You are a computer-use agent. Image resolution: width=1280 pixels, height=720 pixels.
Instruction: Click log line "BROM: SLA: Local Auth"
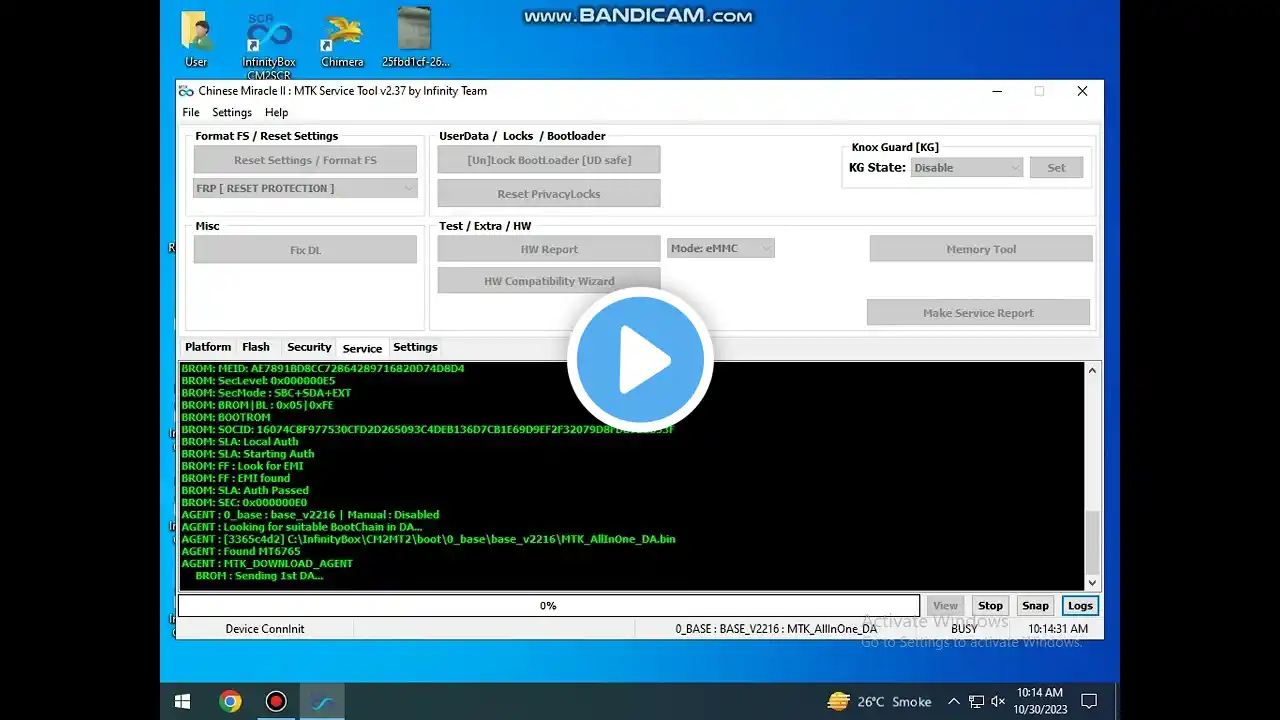tap(240, 441)
